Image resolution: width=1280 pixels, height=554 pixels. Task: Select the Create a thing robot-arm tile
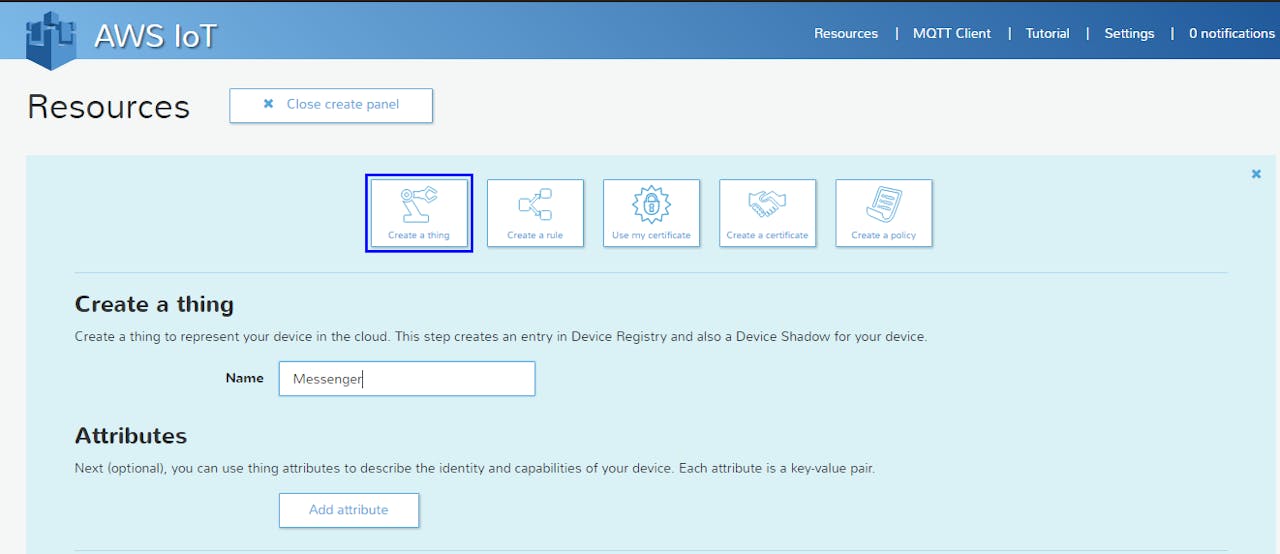click(x=419, y=213)
